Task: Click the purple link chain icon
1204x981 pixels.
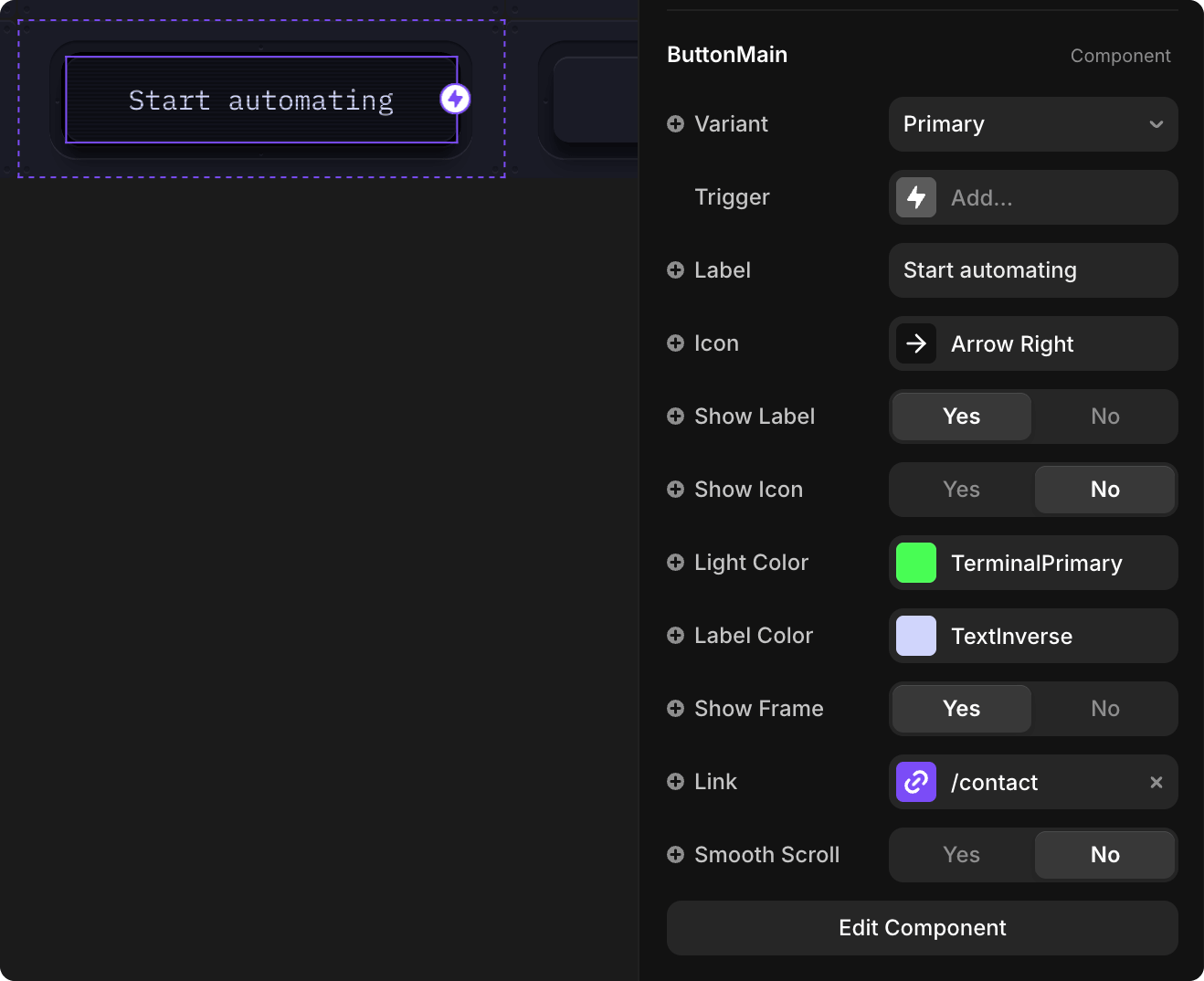Action: tap(916, 782)
